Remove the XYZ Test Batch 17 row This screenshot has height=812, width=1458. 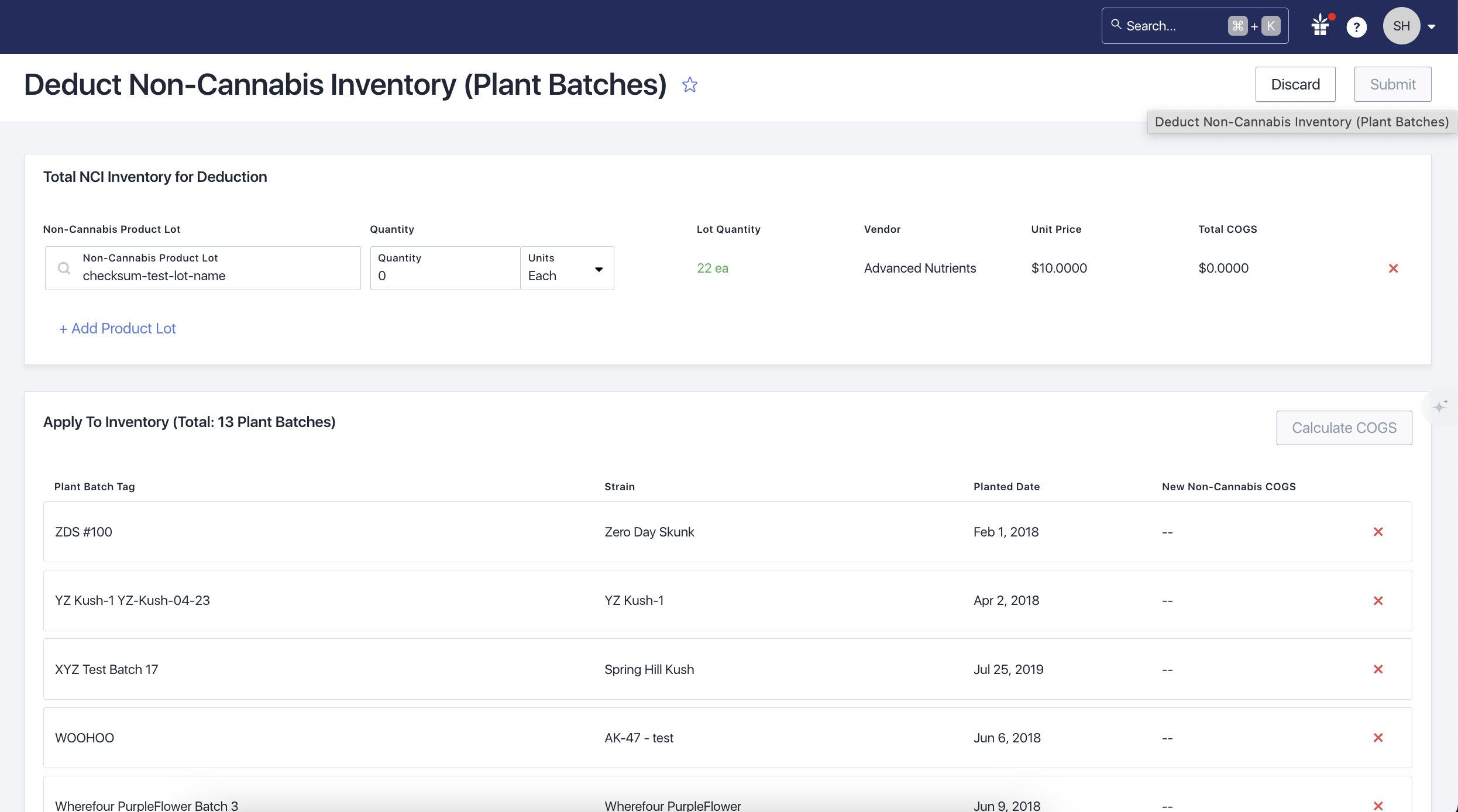1378,669
